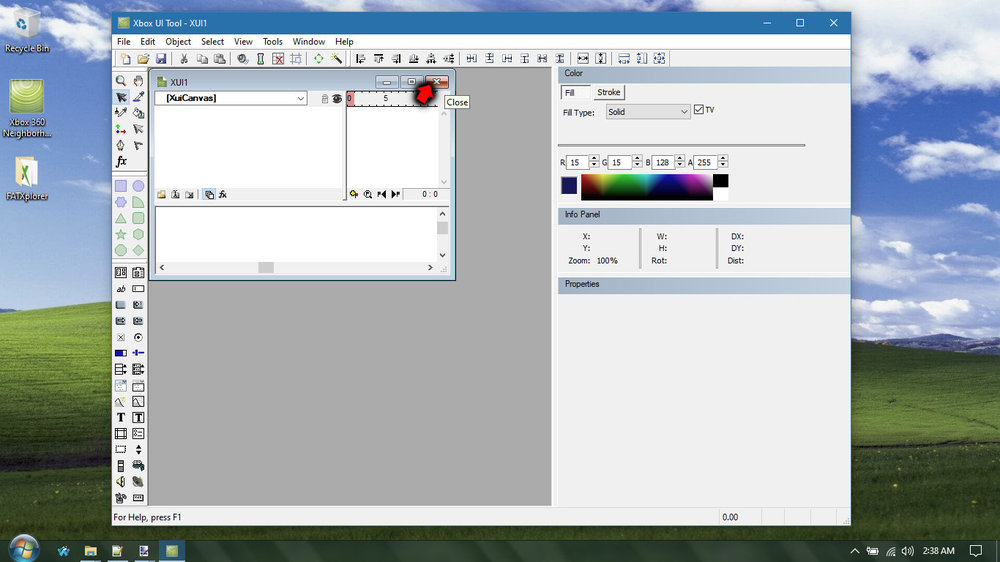
Task: Select the Radio button control tool
Action: pos(138,337)
